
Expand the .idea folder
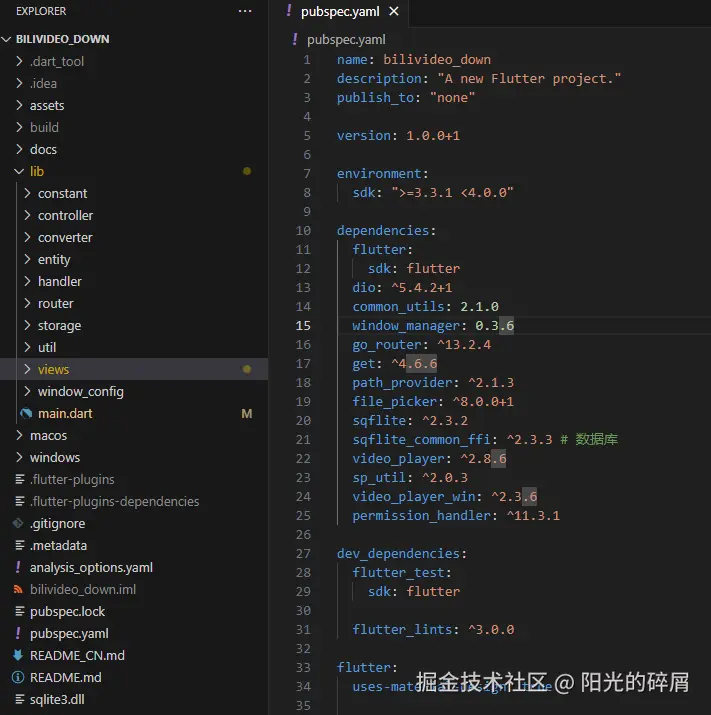click(x=43, y=83)
